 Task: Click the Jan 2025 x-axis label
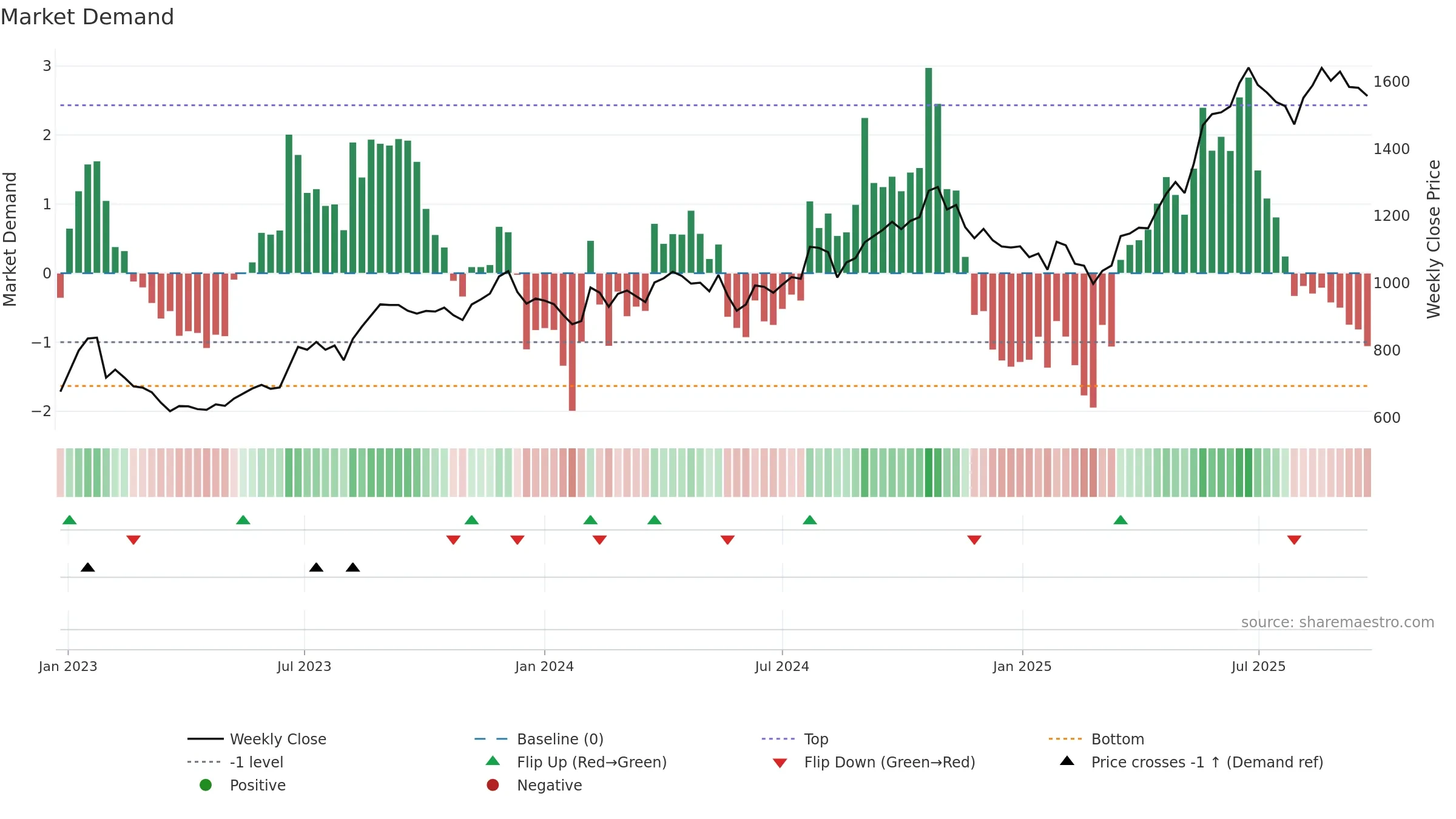click(1022, 666)
